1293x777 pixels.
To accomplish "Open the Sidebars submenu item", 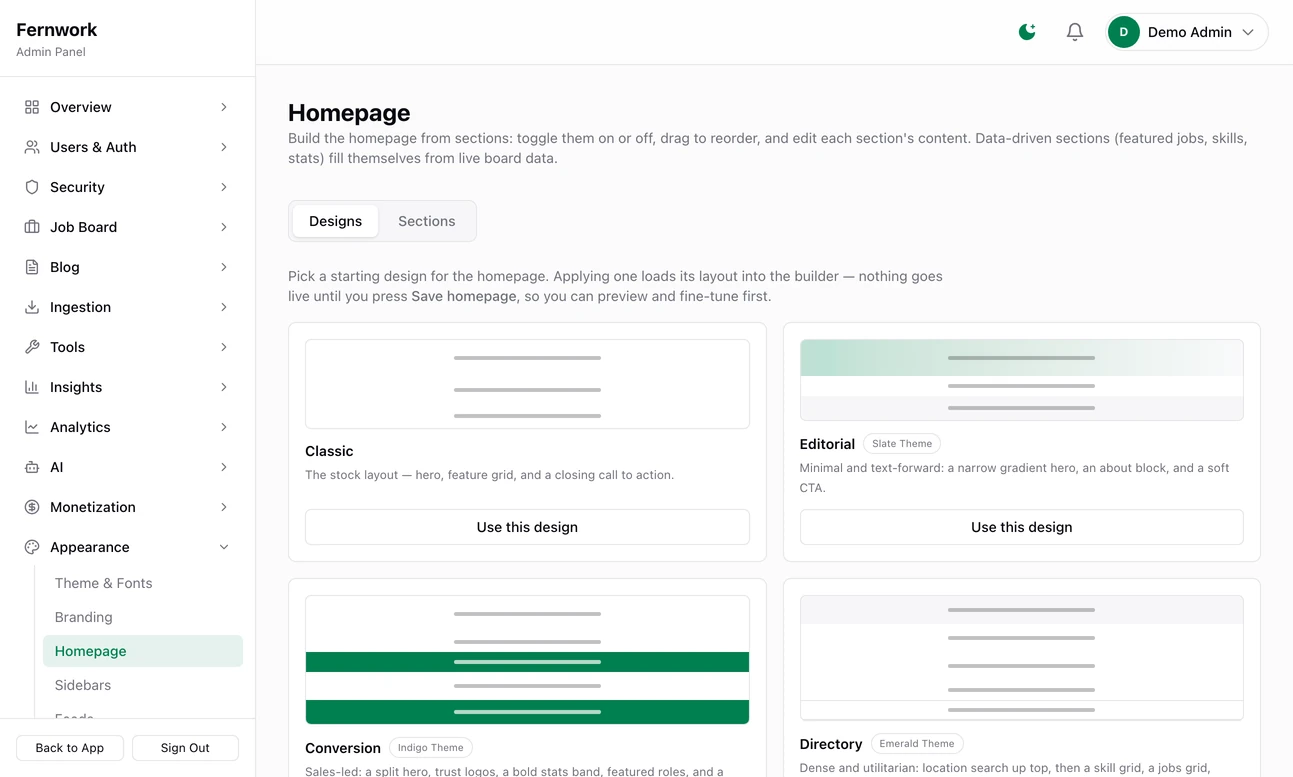I will click(143, 685).
